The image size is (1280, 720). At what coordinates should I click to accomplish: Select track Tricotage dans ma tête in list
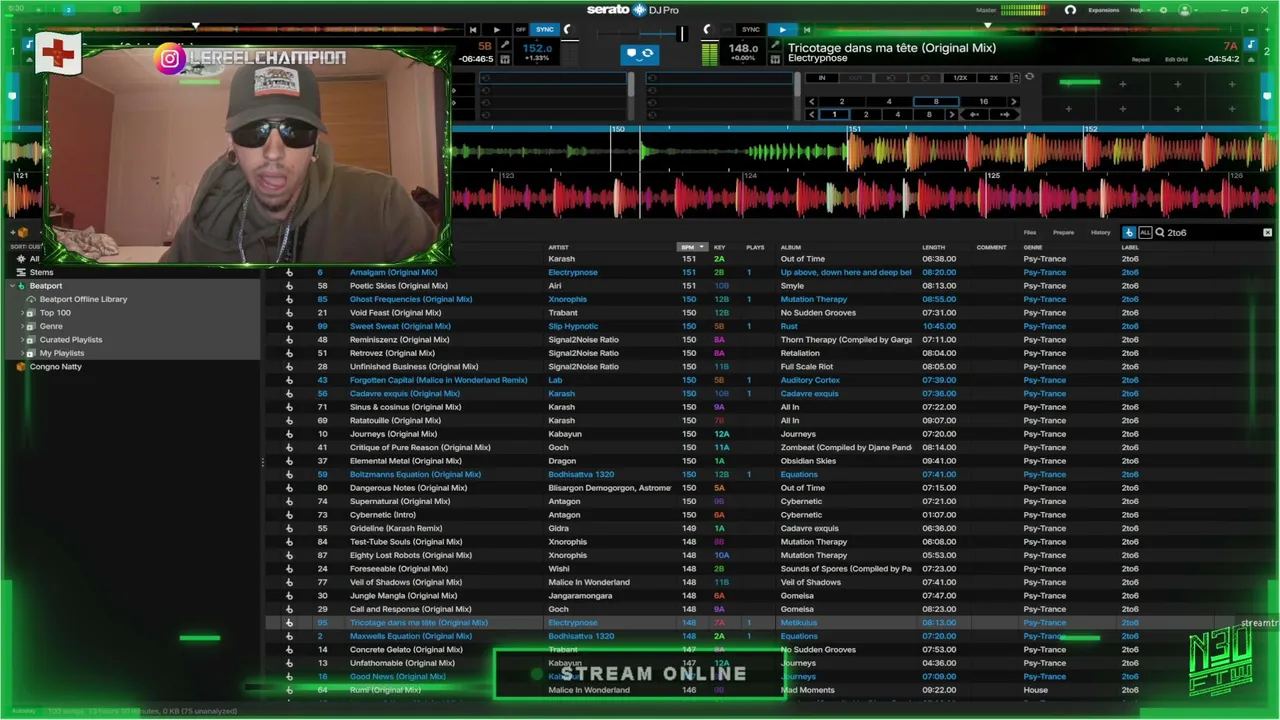pyautogui.click(x=418, y=623)
